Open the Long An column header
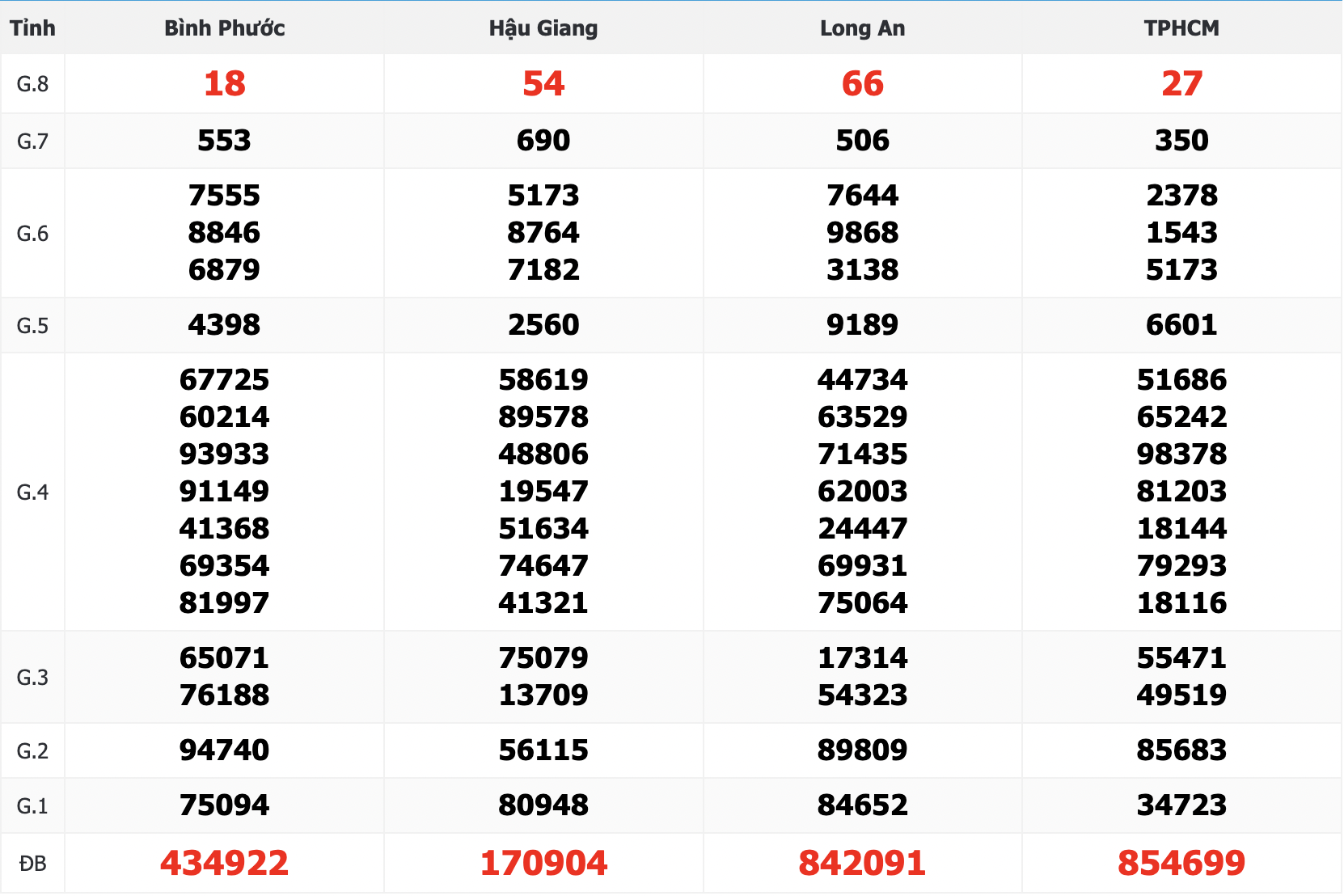 pyautogui.click(x=862, y=28)
